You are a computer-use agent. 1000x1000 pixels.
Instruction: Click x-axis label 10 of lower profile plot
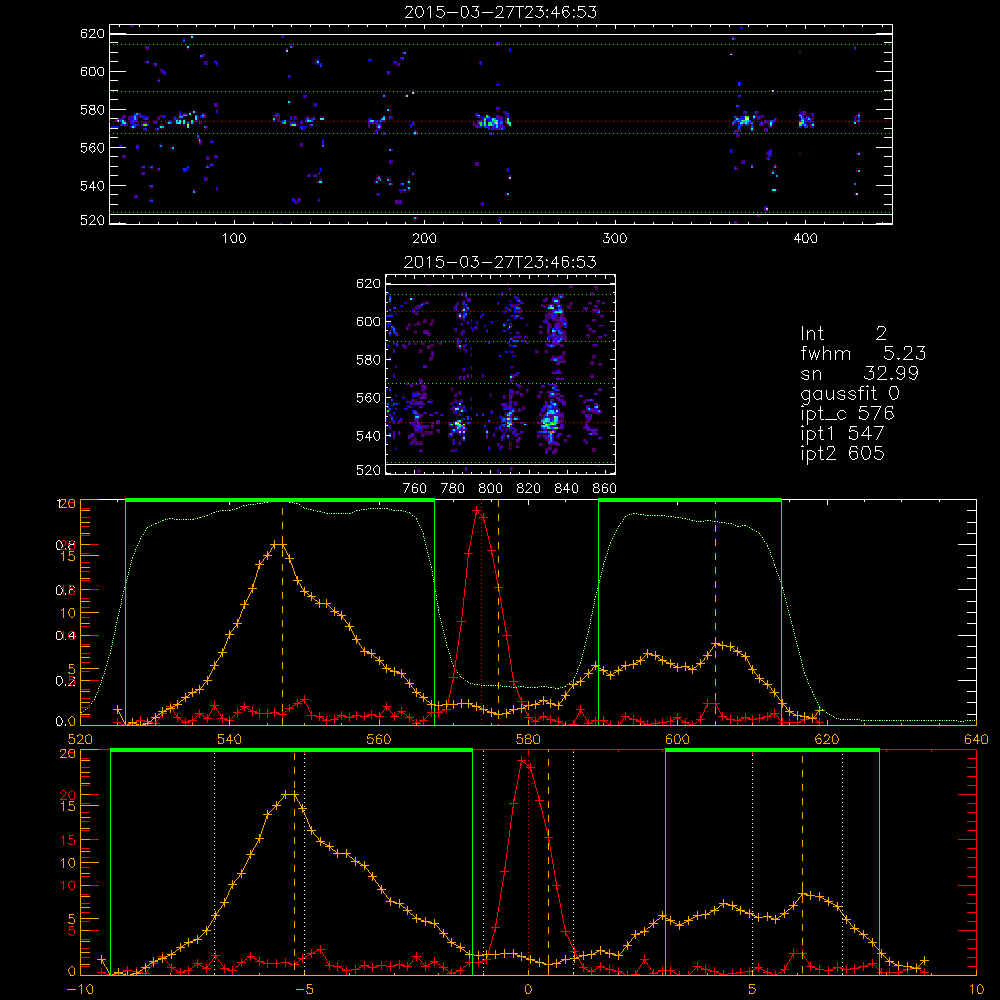click(976, 990)
